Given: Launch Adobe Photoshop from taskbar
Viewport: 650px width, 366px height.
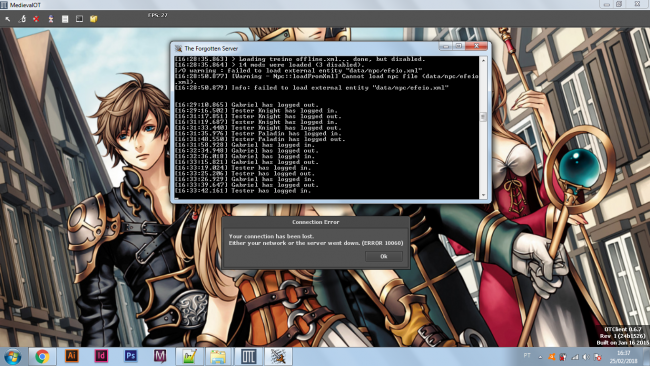Looking at the screenshot, I should tap(131, 356).
